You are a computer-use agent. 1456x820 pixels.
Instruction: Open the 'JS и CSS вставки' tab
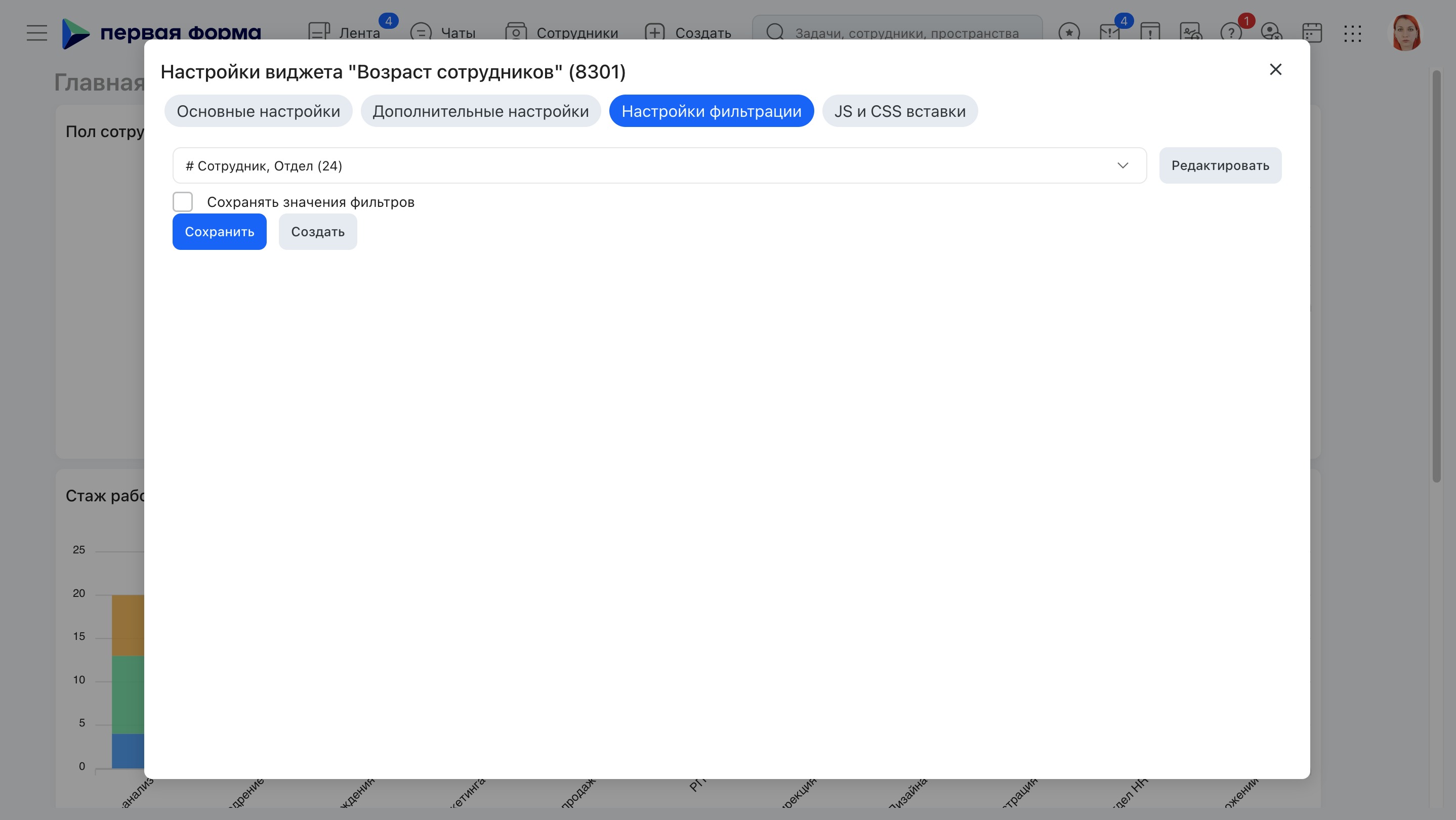900,111
